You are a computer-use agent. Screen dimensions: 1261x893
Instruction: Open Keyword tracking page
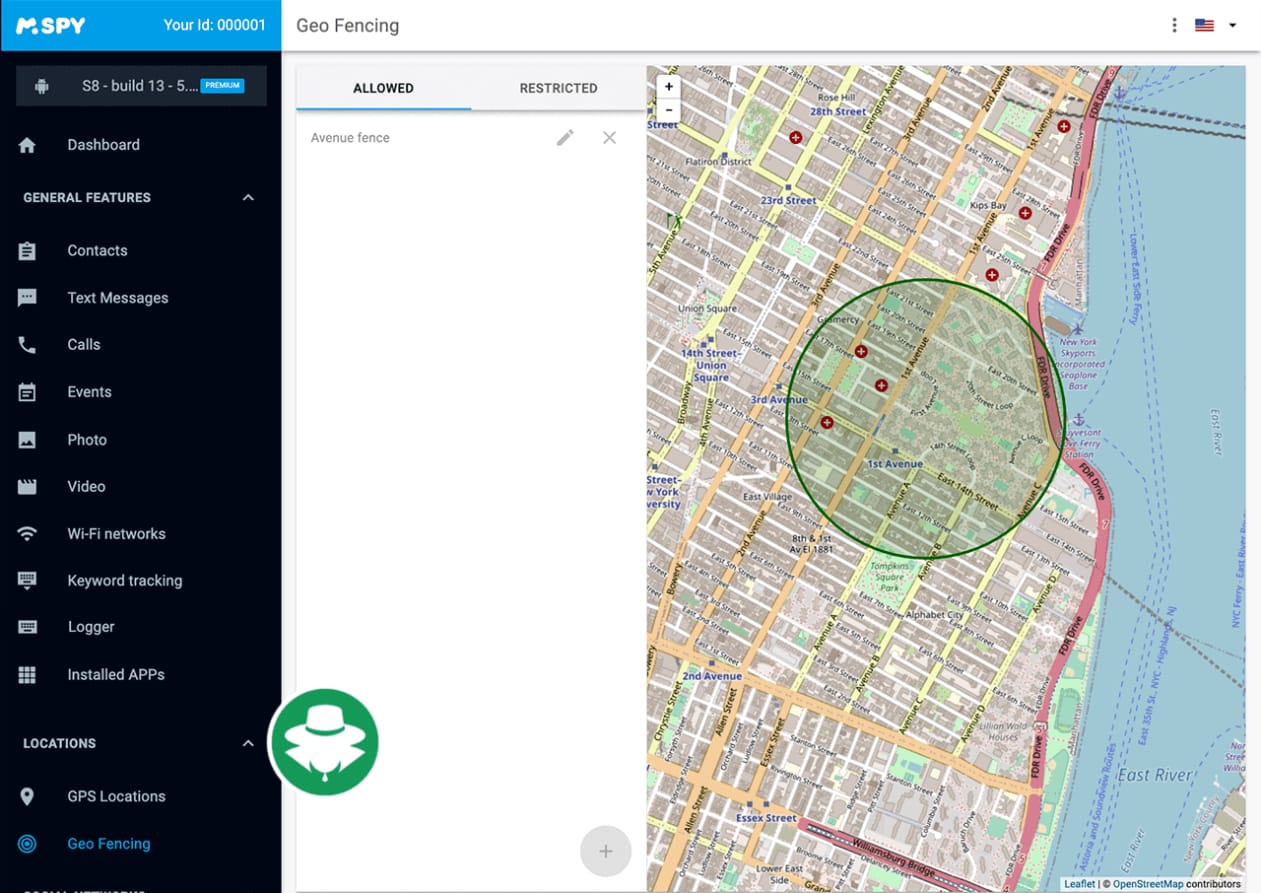[124, 581]
